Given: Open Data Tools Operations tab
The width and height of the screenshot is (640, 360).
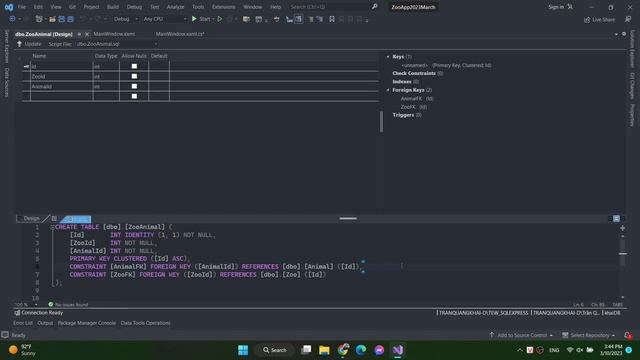Looking at the screenshot, I should [x=146, y=323].
